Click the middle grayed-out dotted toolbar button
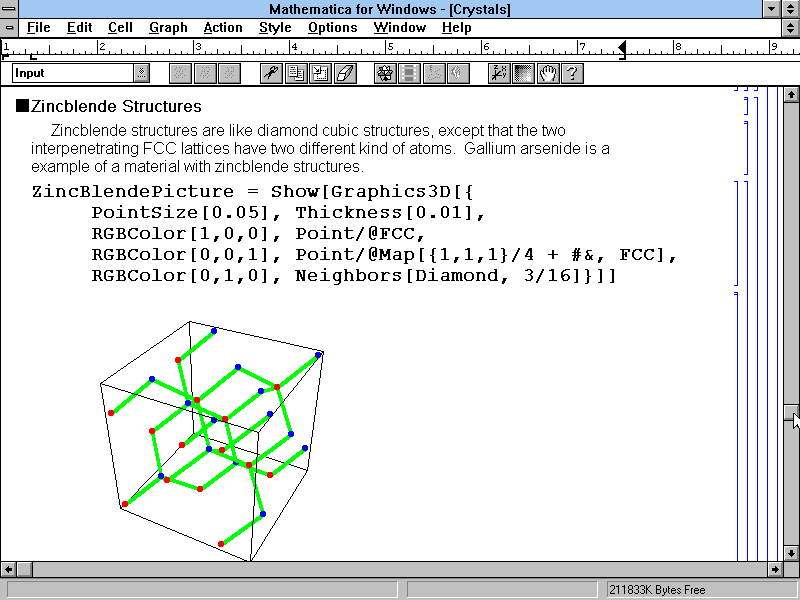 click(205, 73)
